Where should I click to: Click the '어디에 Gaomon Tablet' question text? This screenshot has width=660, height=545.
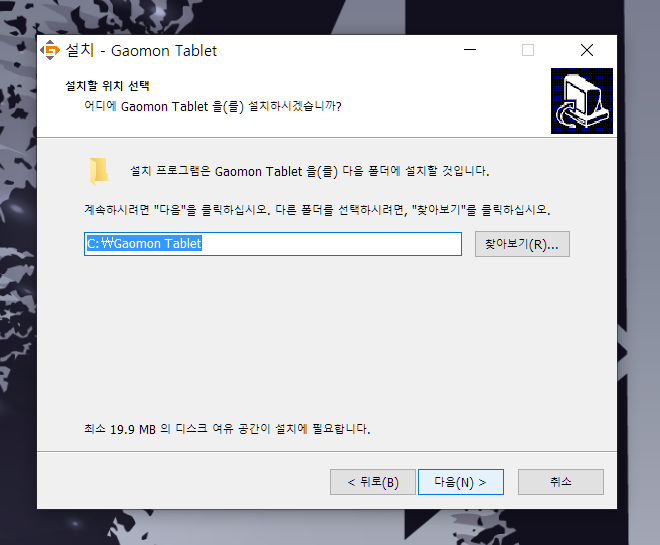click(x=213, y=106)
